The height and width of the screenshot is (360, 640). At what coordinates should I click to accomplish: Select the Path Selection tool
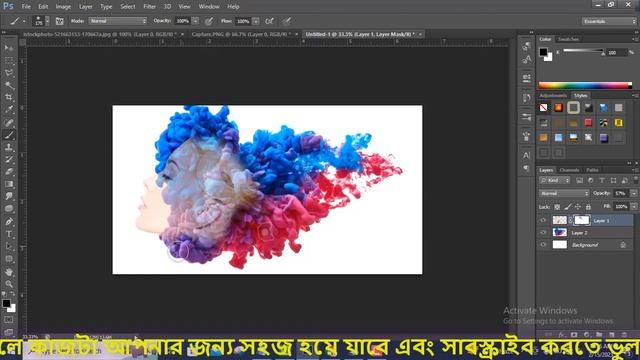pos(9,247)
